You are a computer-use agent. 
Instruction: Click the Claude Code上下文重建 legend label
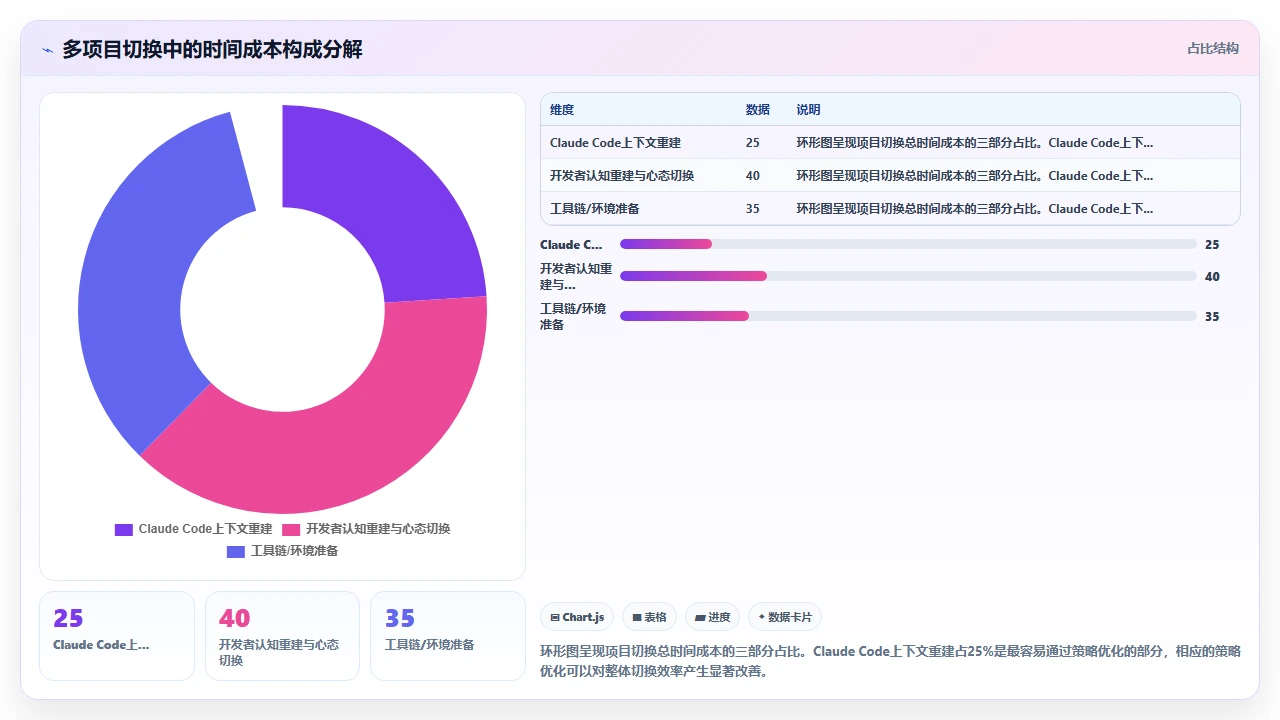coord(205,529)
